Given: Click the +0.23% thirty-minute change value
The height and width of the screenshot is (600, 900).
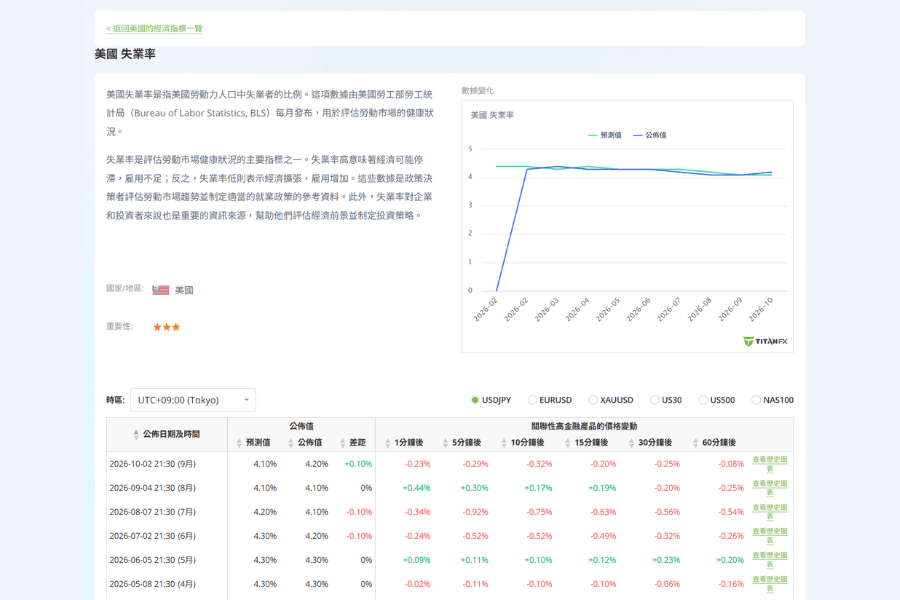Looking at the screenshot, I should (666, 560).
